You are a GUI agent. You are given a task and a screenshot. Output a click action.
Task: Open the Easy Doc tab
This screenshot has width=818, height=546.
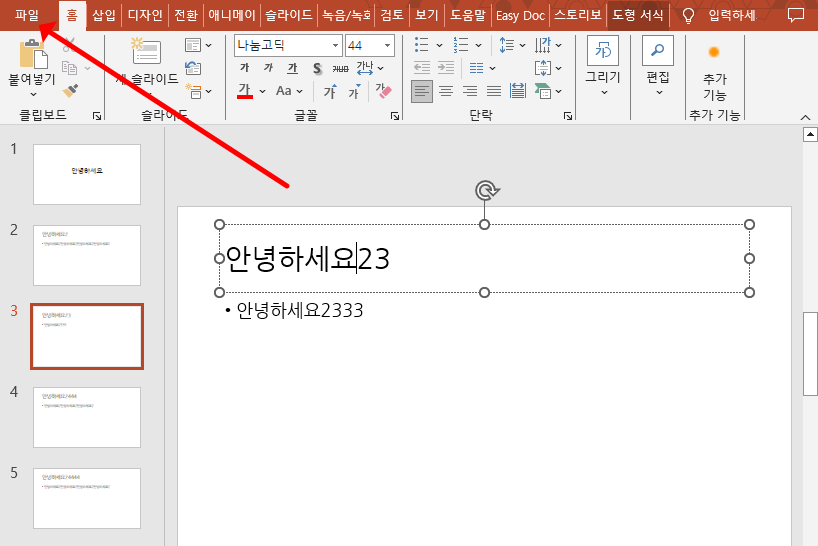pos(520,16)
